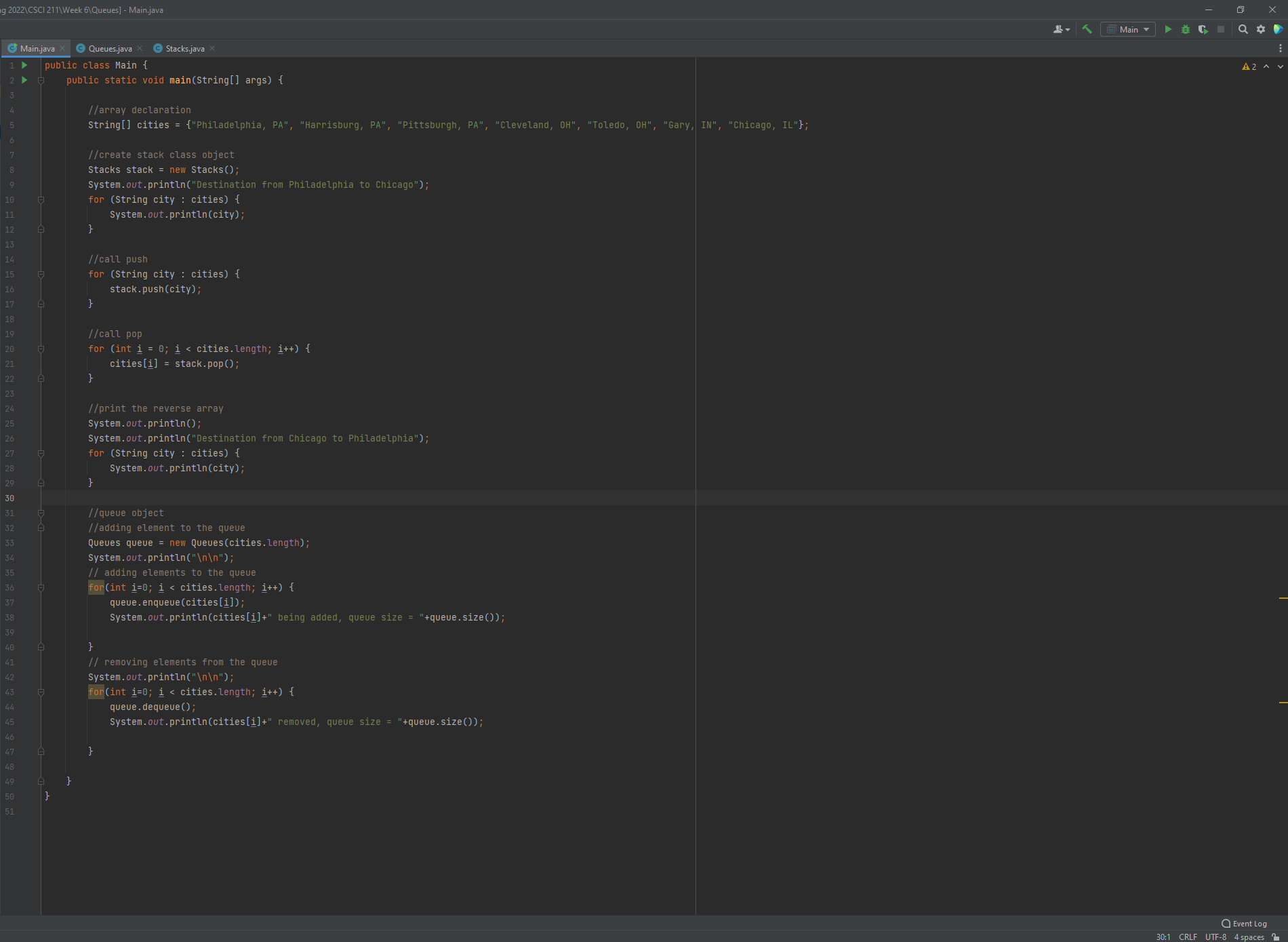Open Search Everywhere magnifier
Image resolution: width=1288 pixels, height=942 pixels.
(1243, 29)
